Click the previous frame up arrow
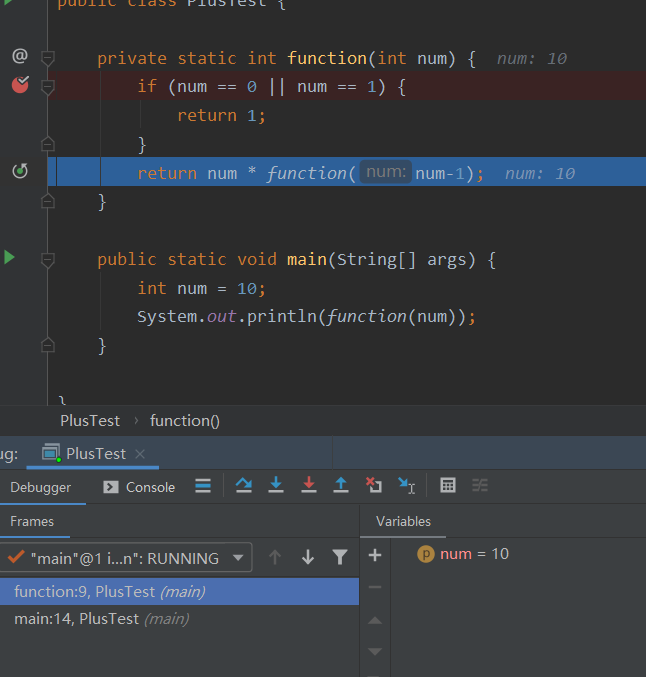646x677 pixels. (275, 557)
